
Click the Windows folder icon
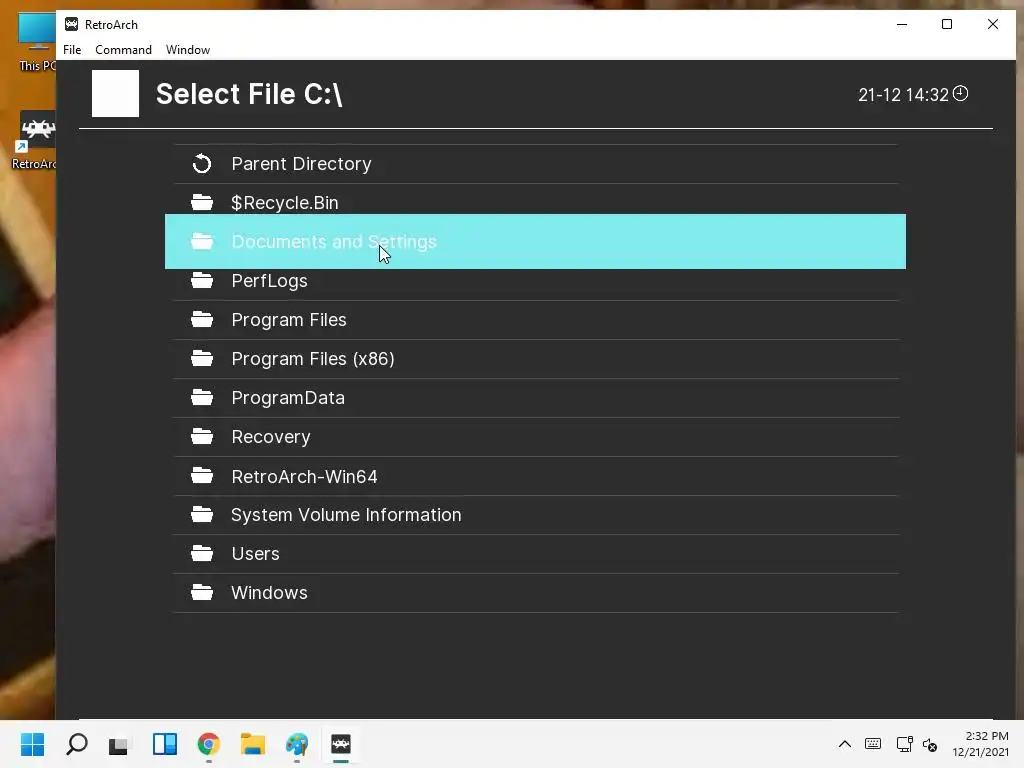tap(202, 593)
